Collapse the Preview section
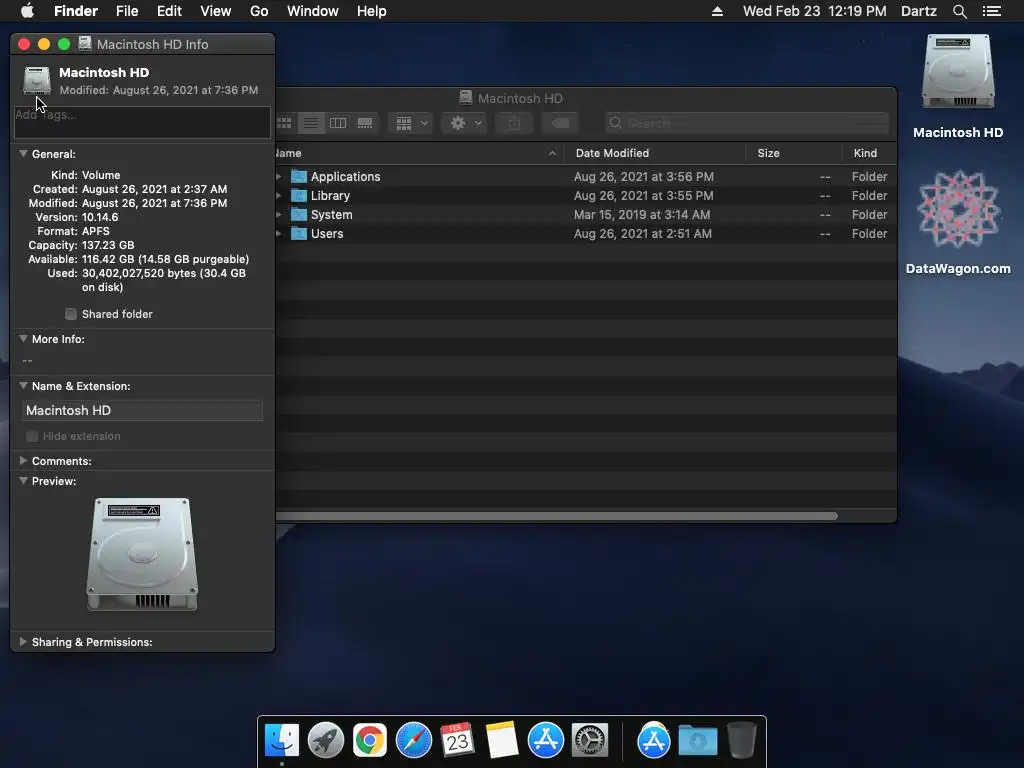The width and height of the screenshot is (1024, 768). click(x=24, y=481)
